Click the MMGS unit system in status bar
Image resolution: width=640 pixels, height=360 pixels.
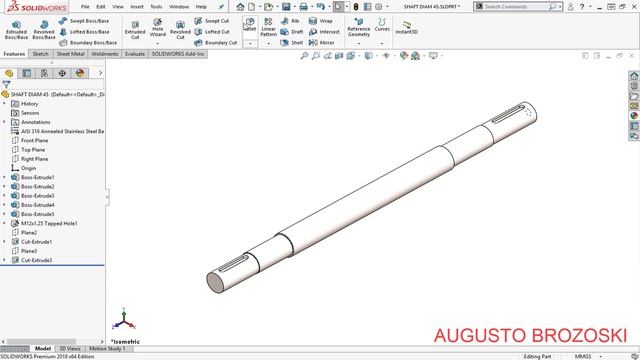(x=583, y=356)
